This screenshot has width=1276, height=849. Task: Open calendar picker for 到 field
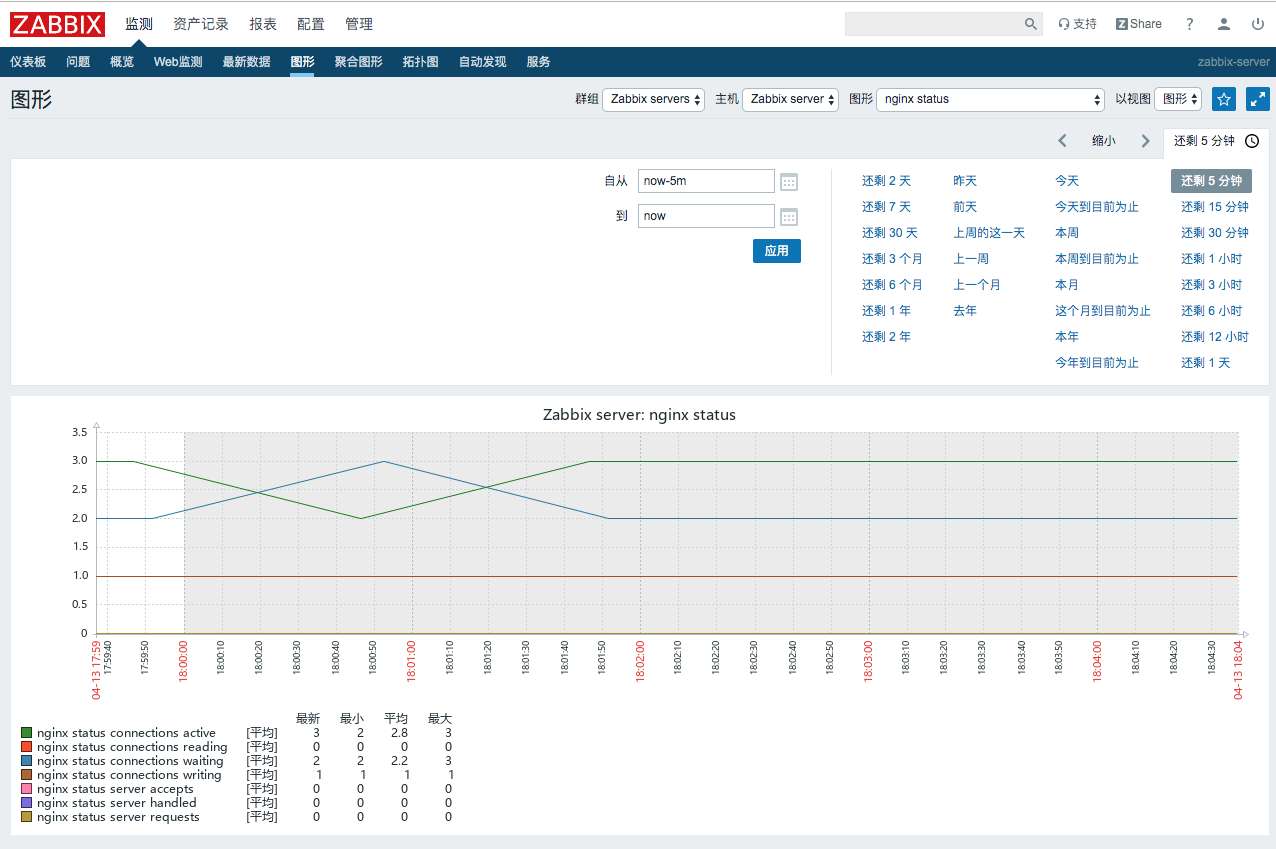click(789, 217)
